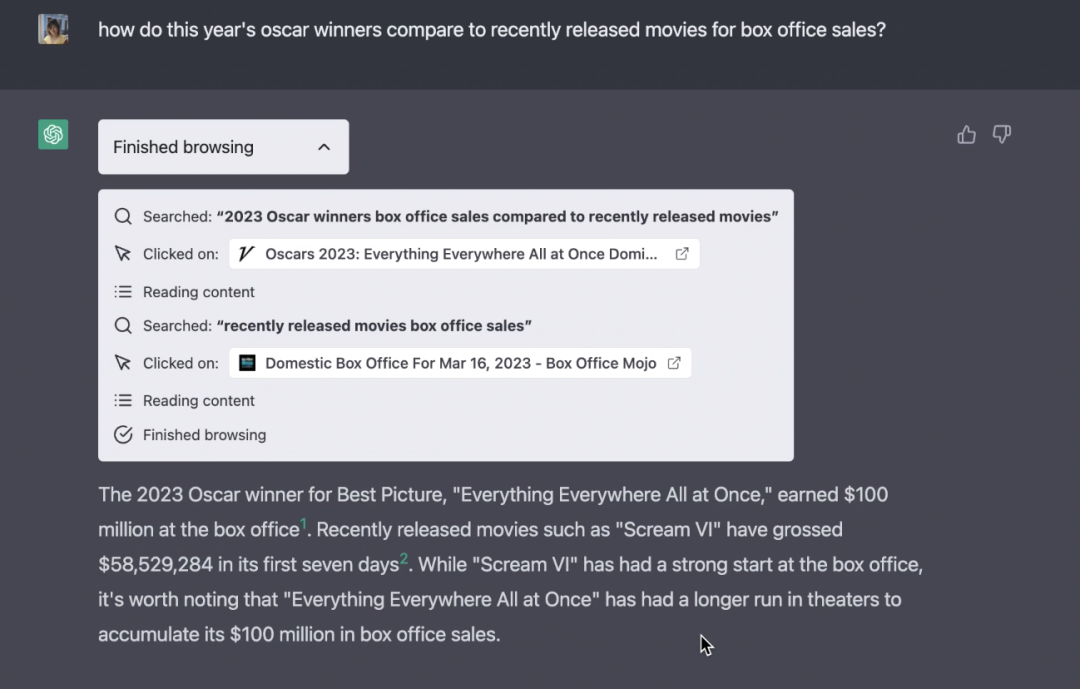Click the first Reading content list icon
The image size is (1080, 689).
(123, 292)
